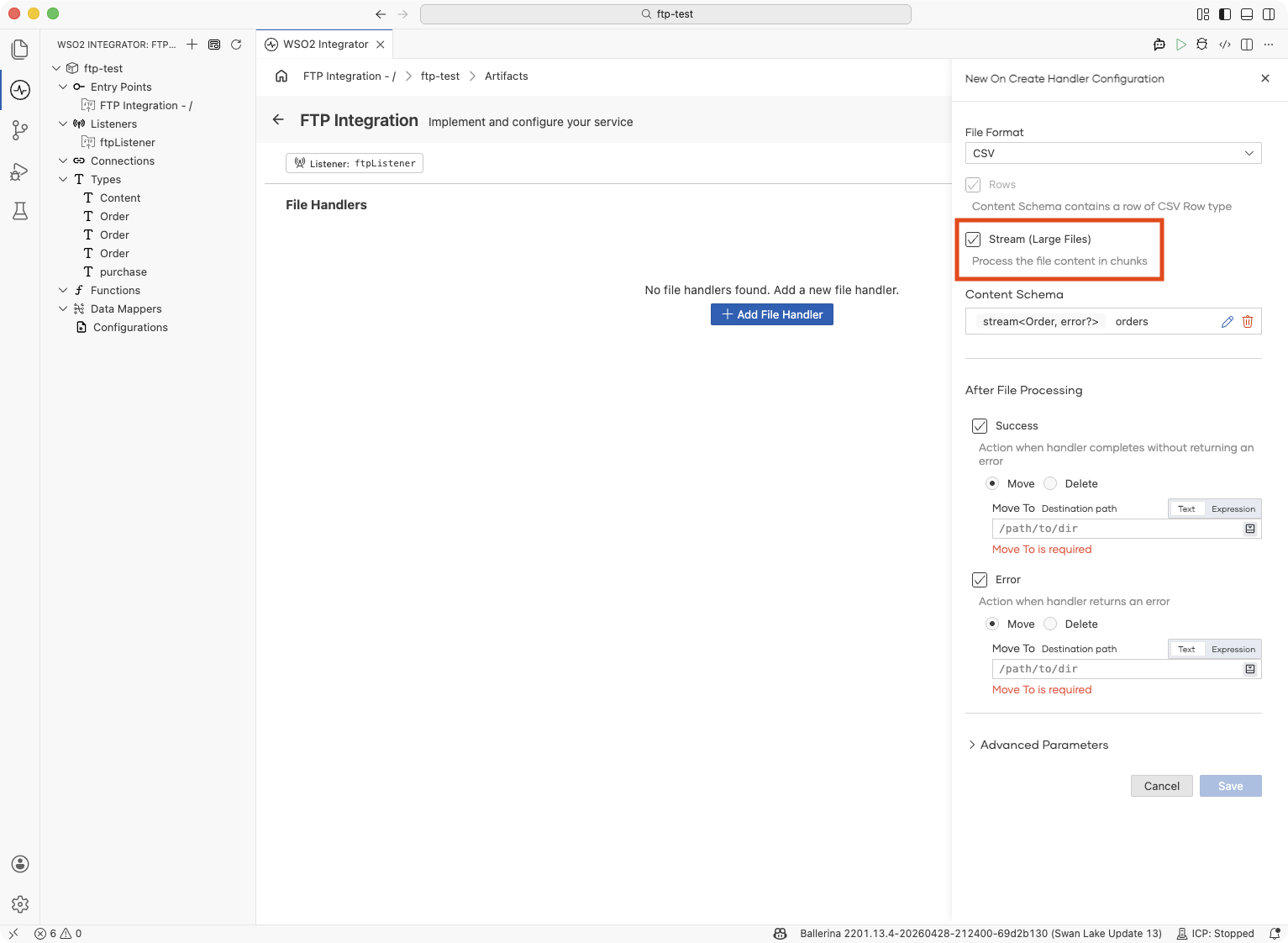The width and height of the screenshot is (1288, 943).
Task: Open Copilot status icon in status bar
Action: [781, 934]
